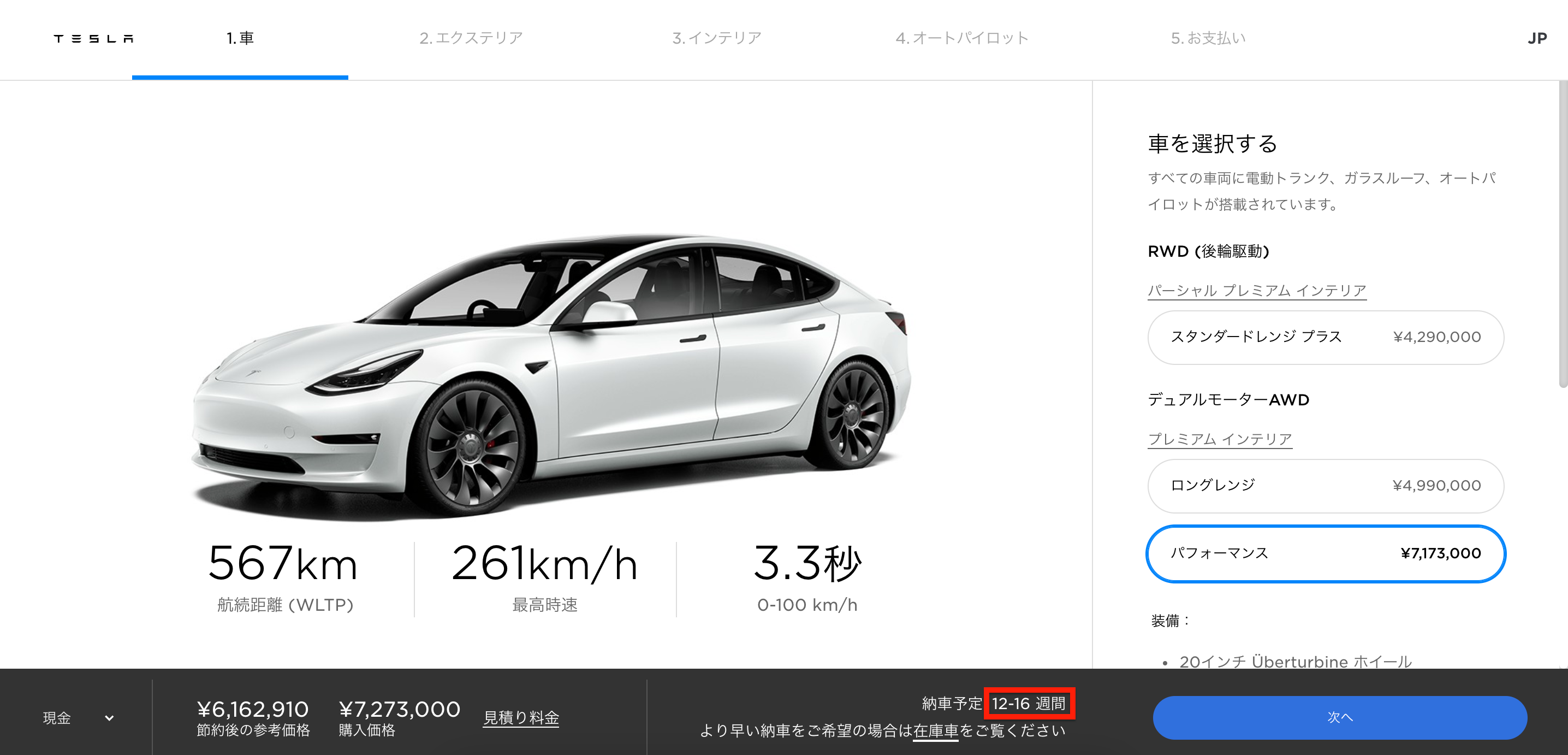Open the 在庫車 inventory link
This screenshot has width=1568, height=755.
[936, 730]
